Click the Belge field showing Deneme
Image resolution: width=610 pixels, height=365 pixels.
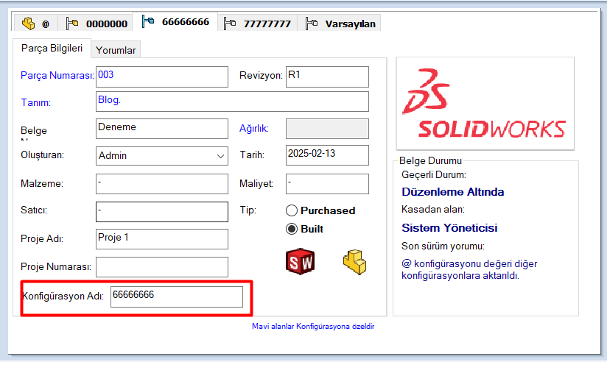(x=162, y=128)
